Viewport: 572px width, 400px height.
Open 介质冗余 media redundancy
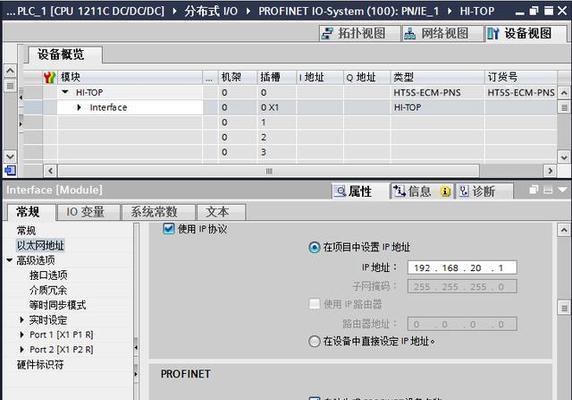(48, 290)
